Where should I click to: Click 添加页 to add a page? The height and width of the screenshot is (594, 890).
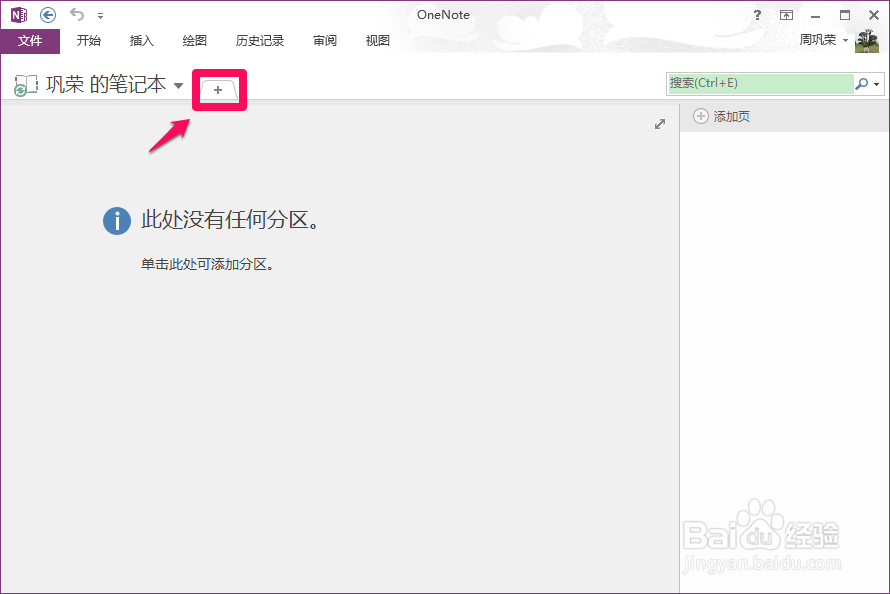(732, 116)
